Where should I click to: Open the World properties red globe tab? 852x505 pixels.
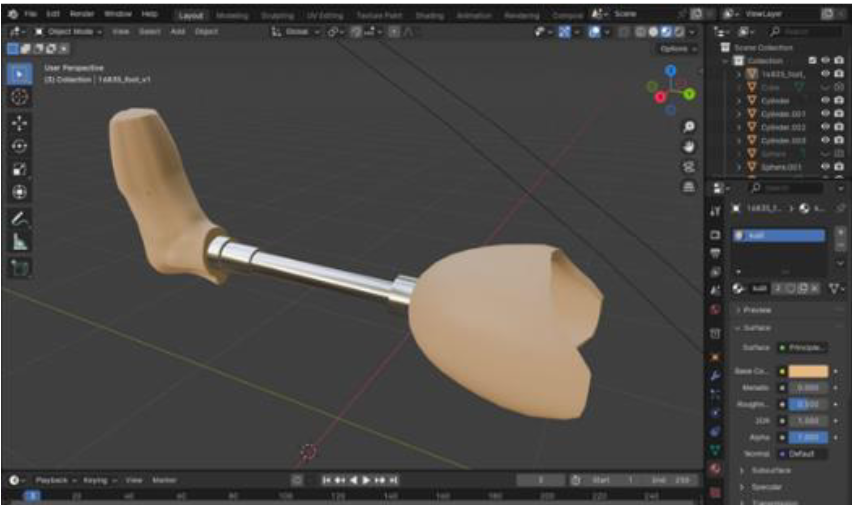tap(715, 309)
